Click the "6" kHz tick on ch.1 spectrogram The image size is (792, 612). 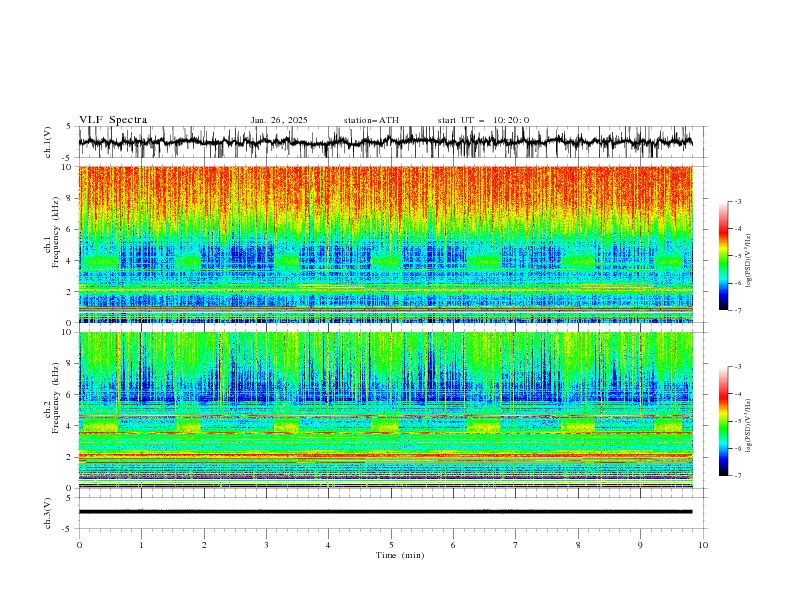coord(70,229)
